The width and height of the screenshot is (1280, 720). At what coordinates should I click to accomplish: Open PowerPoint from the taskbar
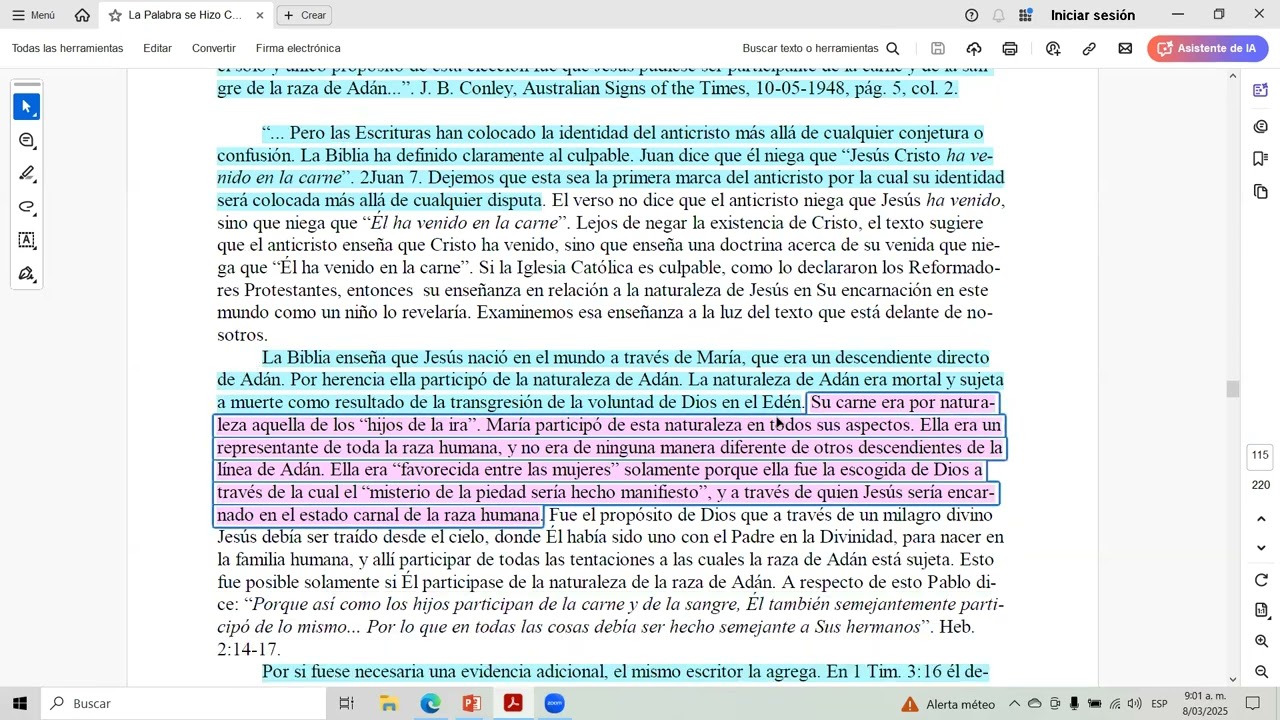tap(472, 704)
